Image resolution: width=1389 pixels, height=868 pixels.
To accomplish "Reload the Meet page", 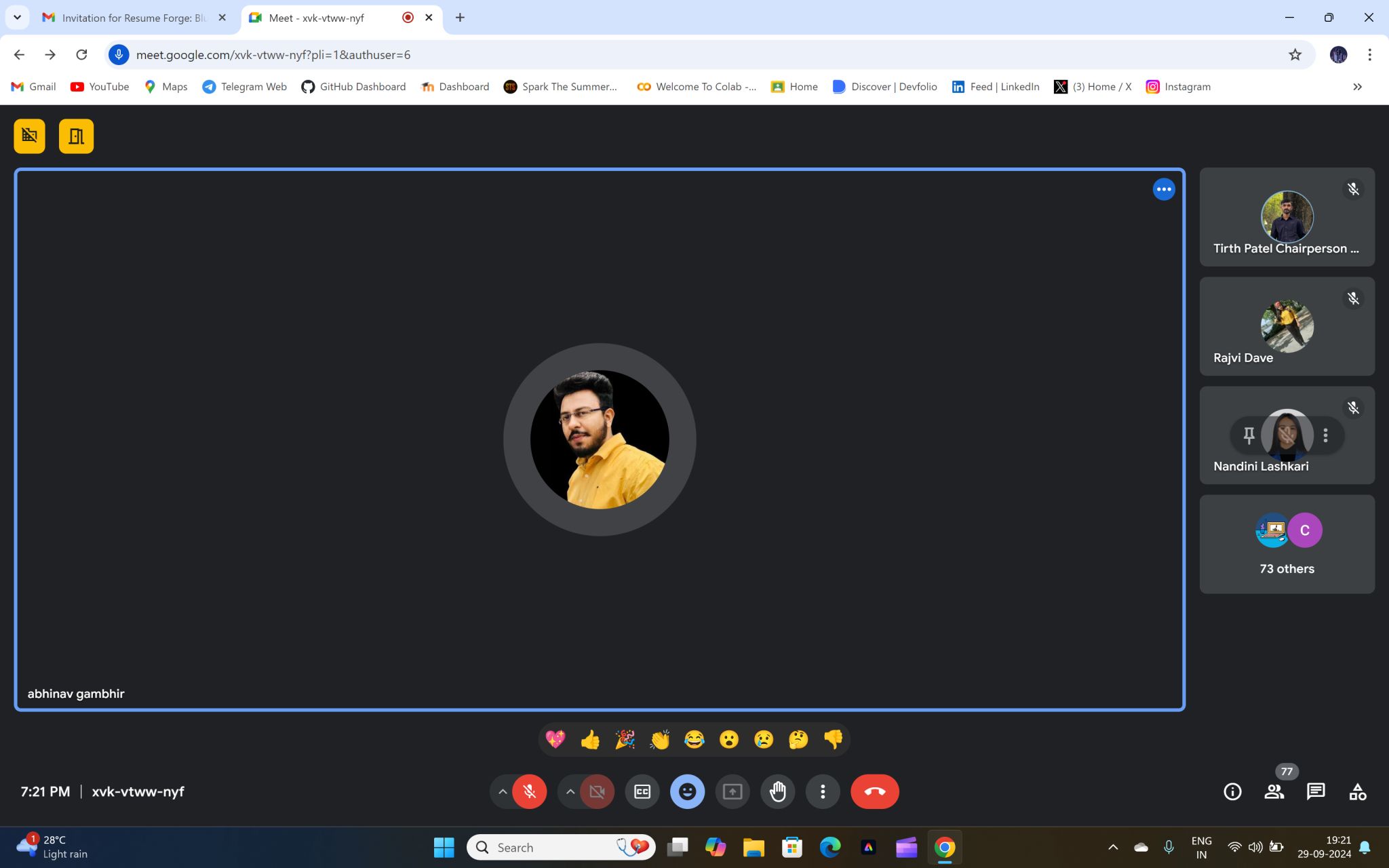I will 81,55.
